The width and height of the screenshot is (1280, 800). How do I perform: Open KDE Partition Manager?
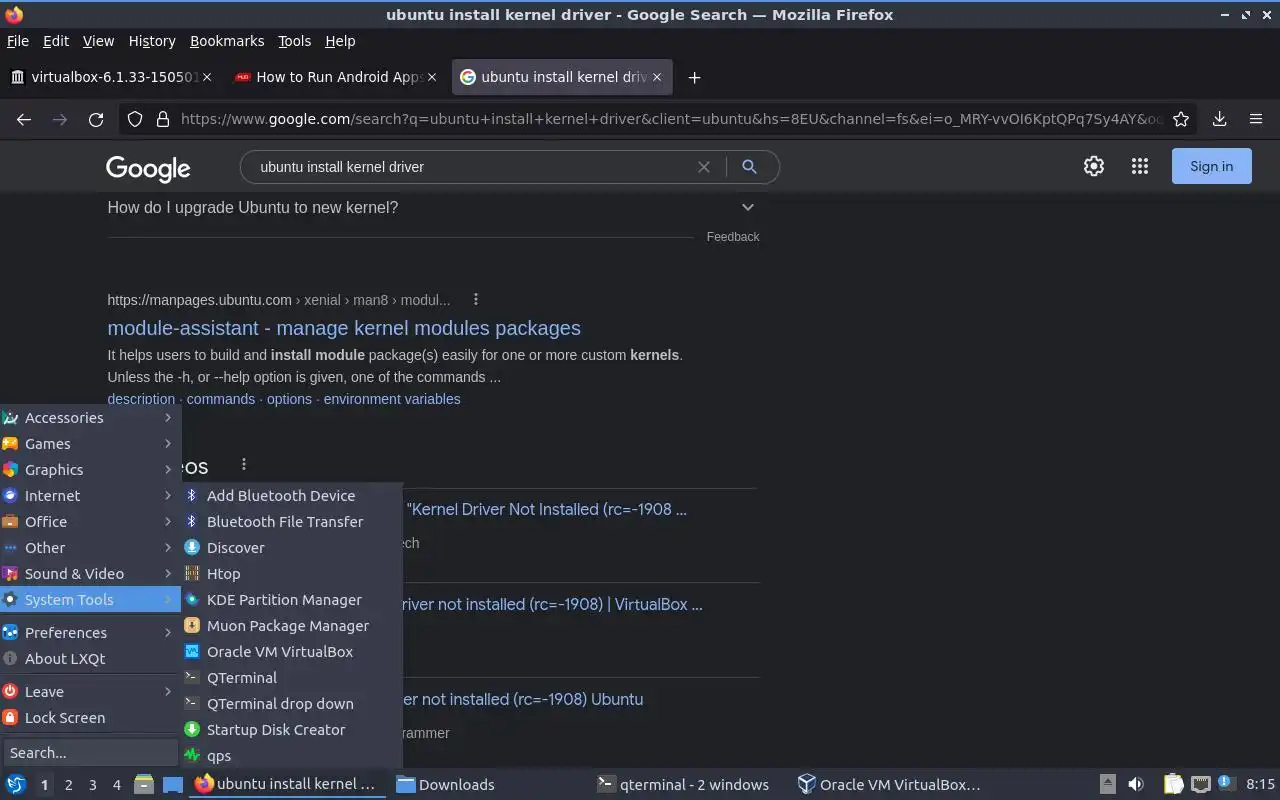pos(291,600)
